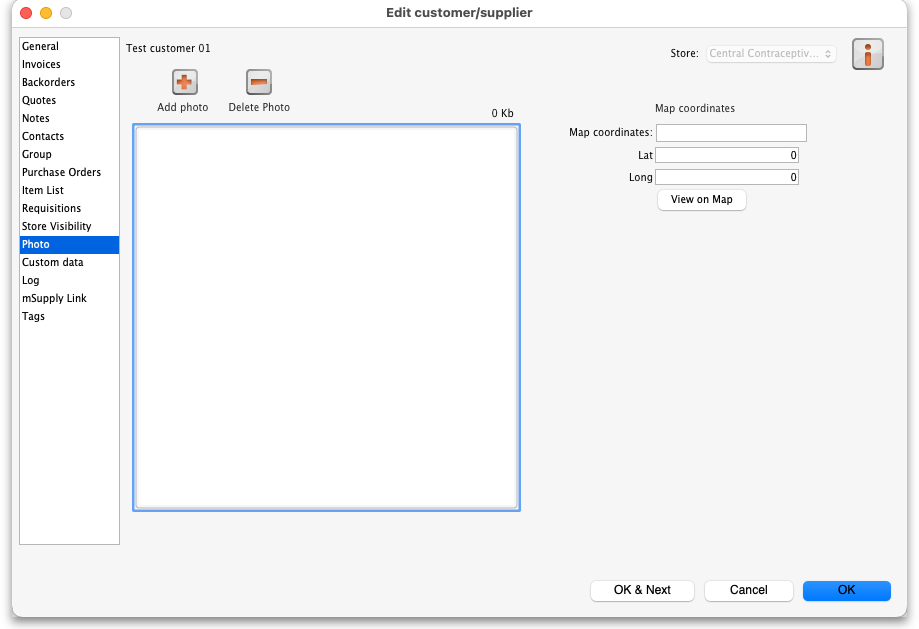Switch to the Backorders section
The height and width of the screenshot is (629, 919).
pos(49,82)
